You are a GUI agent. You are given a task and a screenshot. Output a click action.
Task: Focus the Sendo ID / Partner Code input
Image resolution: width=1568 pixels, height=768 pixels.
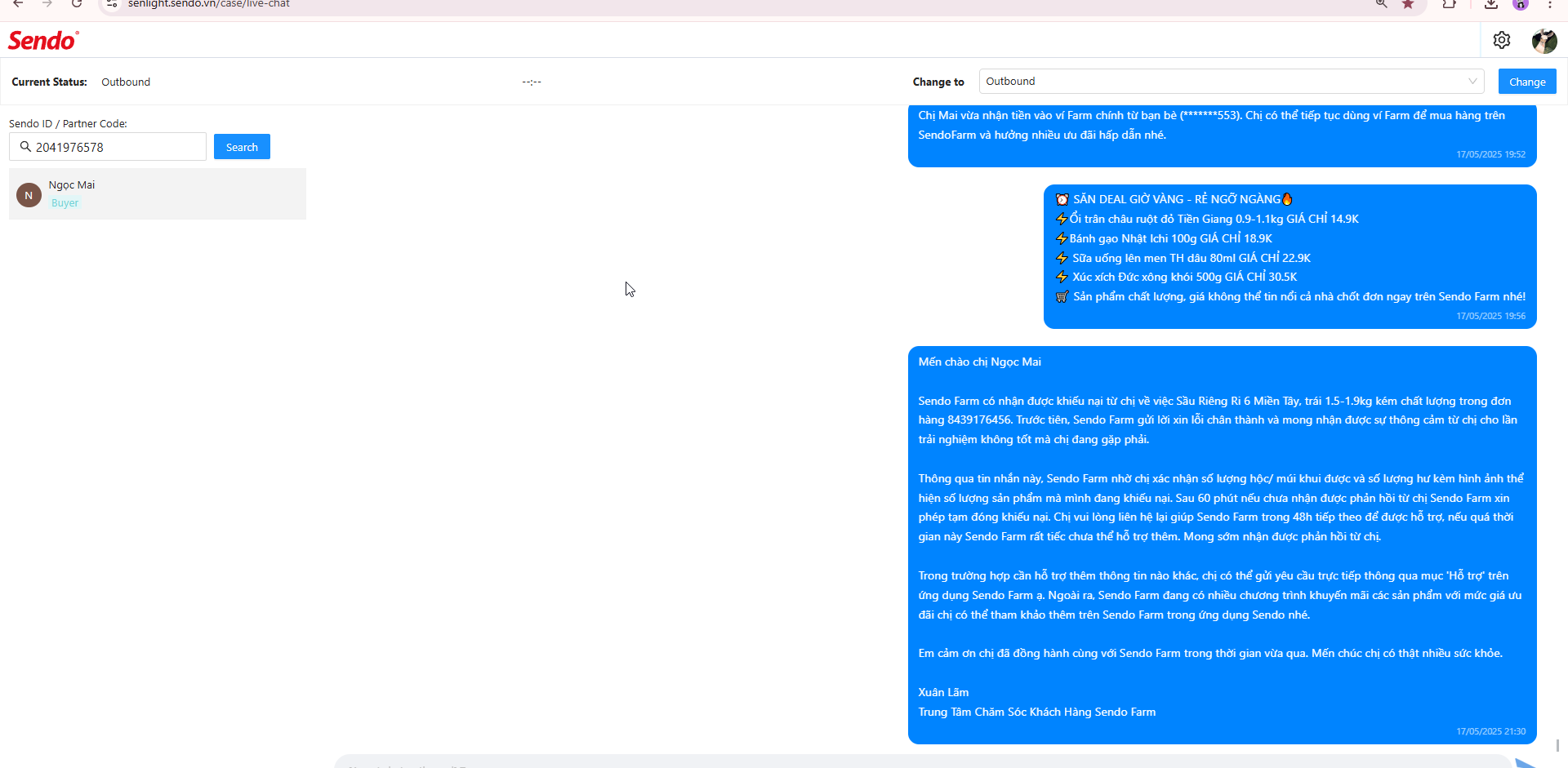pyautogui.click(x=108, y=147)
